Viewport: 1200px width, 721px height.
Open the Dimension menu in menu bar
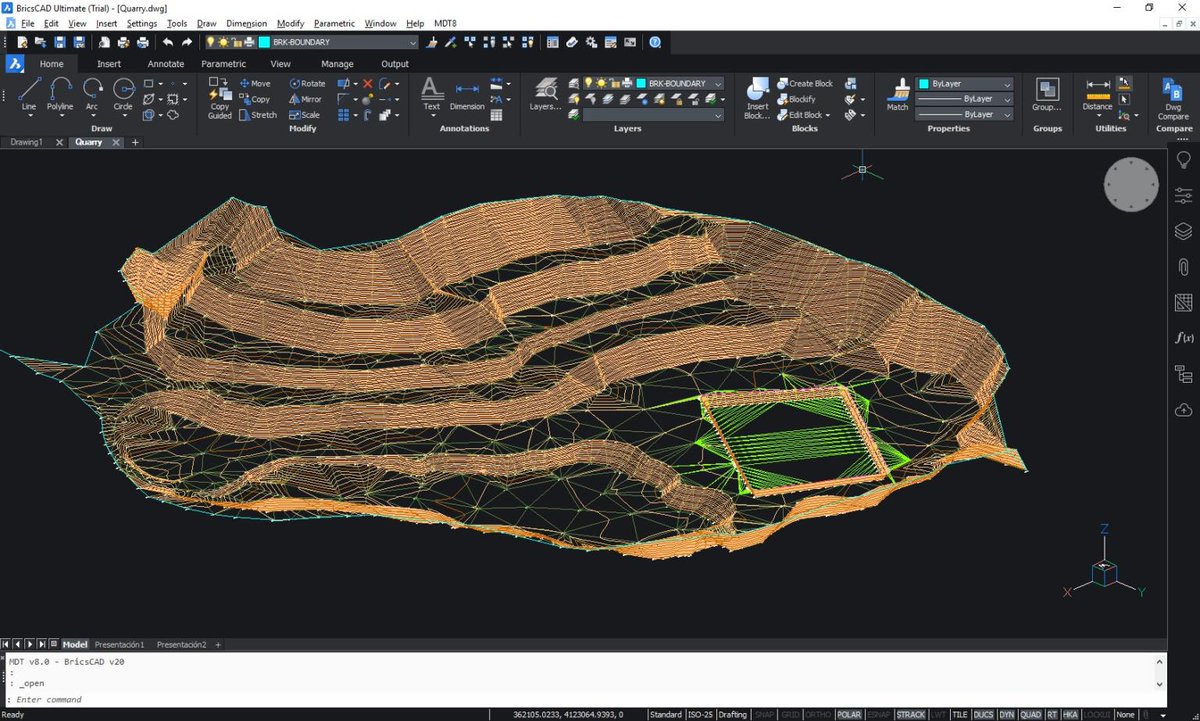pos(246,23)
